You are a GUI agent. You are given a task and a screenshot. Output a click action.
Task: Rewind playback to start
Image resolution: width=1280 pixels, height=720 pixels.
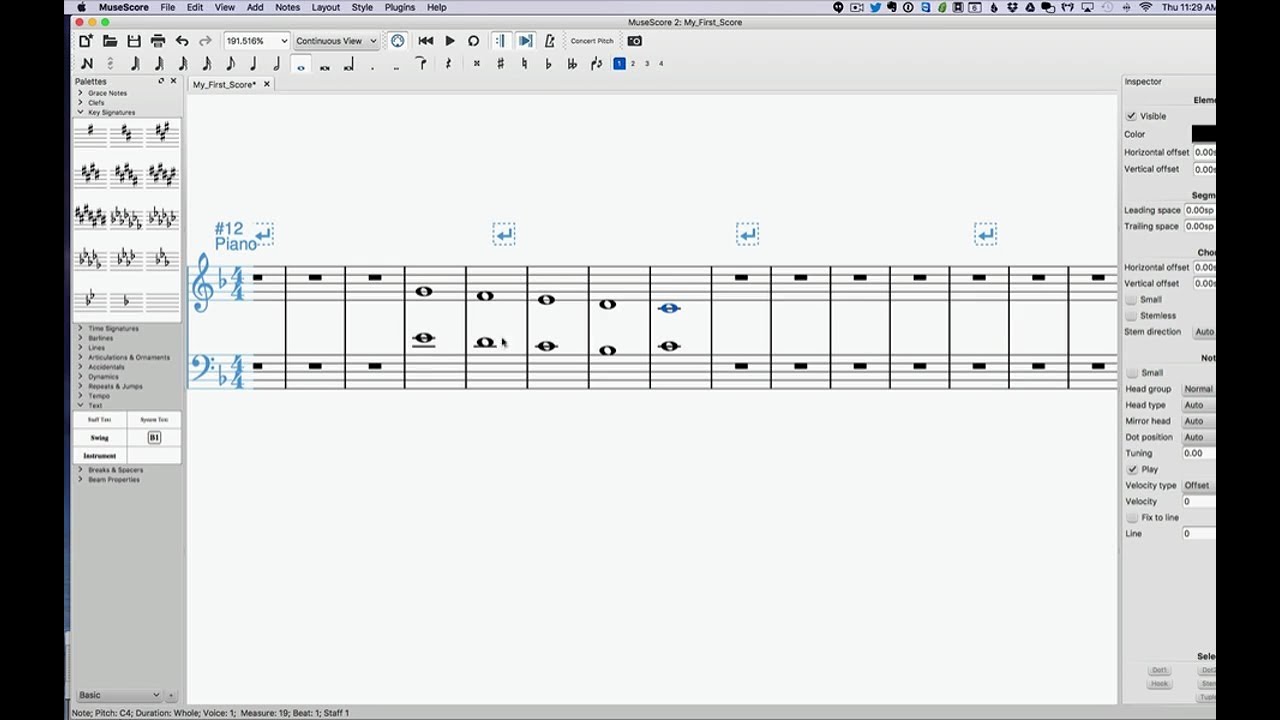[426, 41]
